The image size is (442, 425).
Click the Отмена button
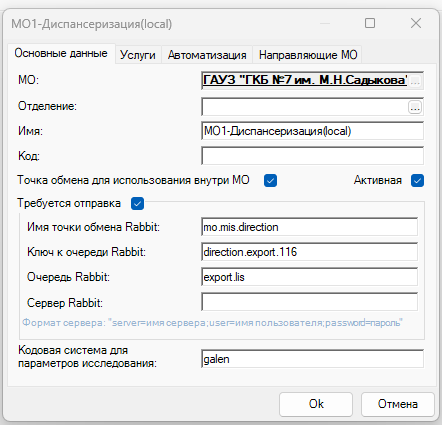click(x=398, y=404)
